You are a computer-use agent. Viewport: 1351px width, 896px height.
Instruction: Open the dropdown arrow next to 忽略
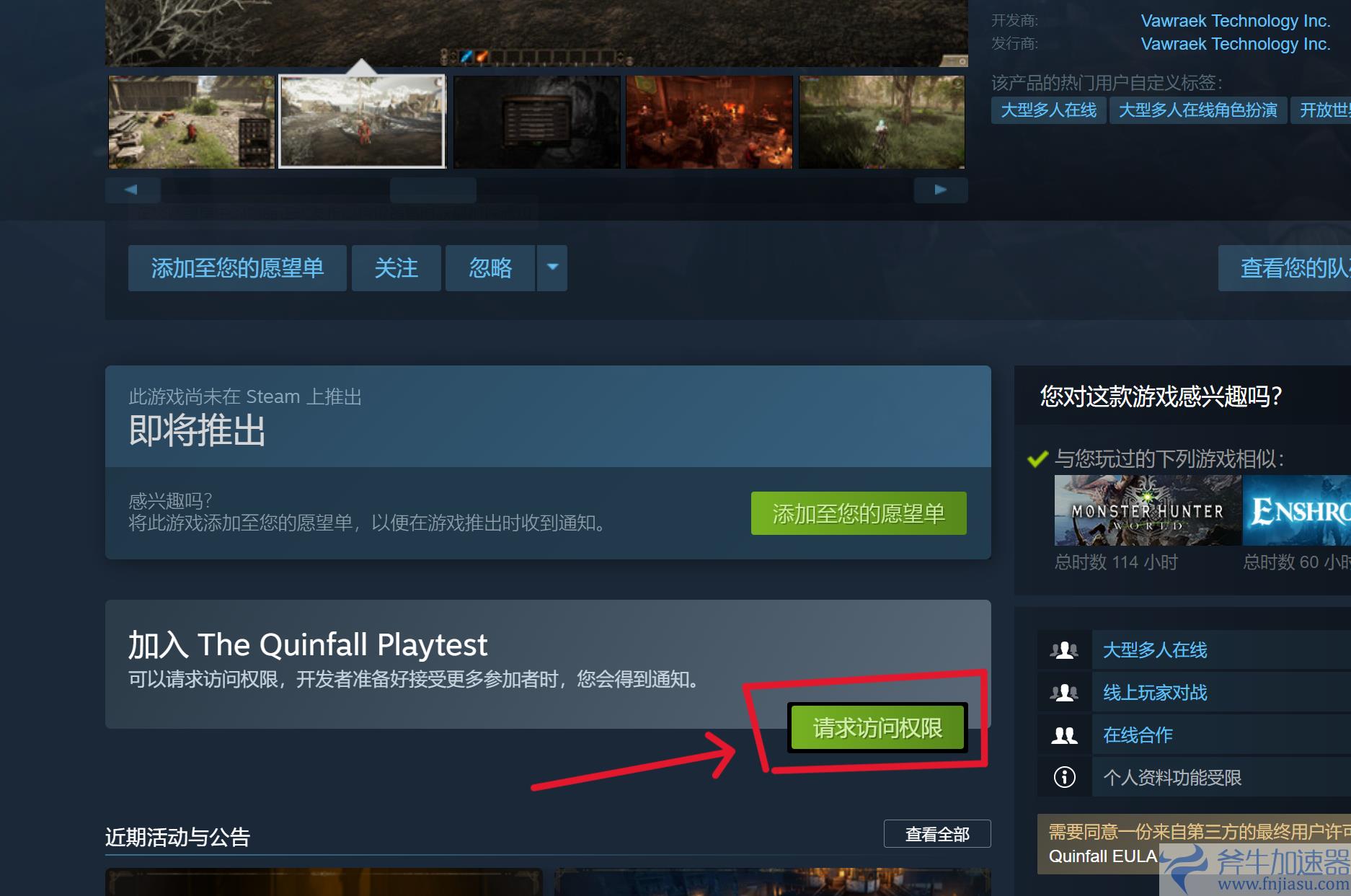552,267
